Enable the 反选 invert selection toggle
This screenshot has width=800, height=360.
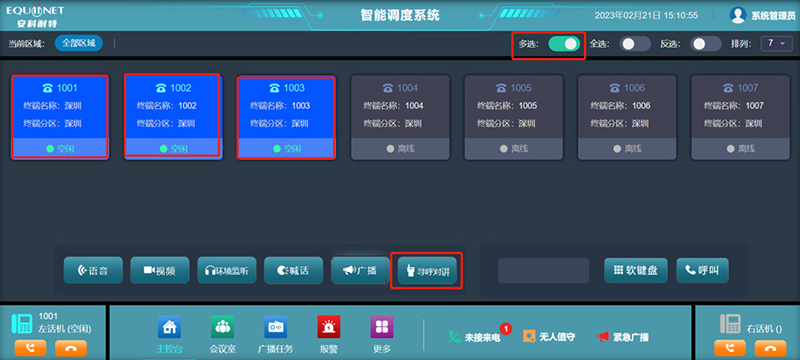[706, 44]
